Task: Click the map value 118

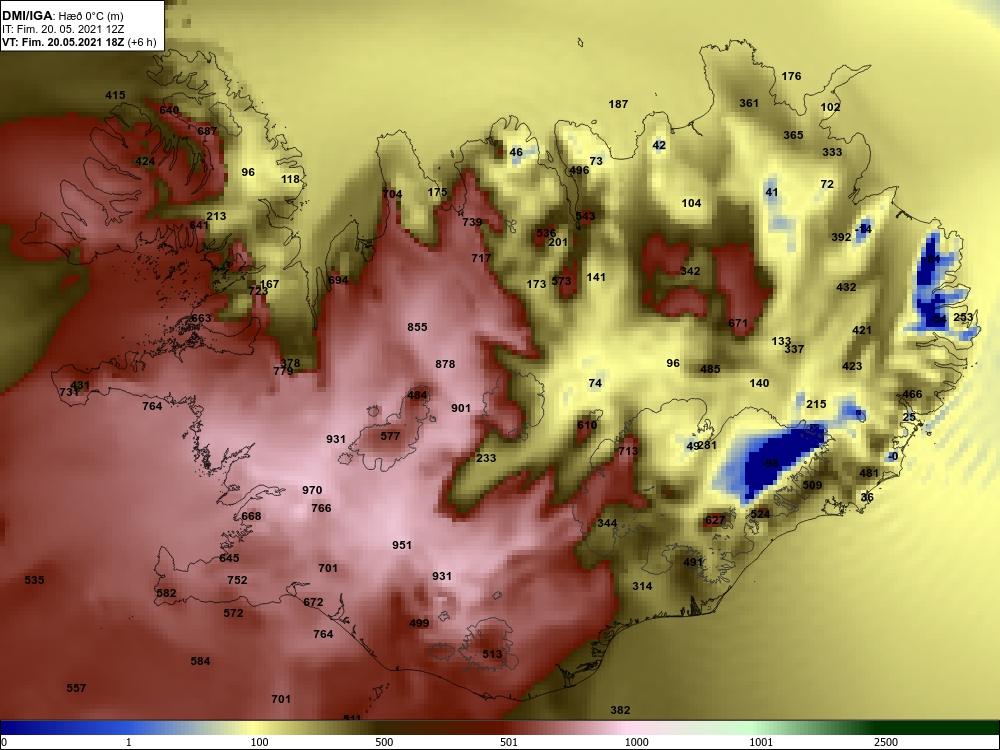Action: pyautogui.click(x=291, y=179)
